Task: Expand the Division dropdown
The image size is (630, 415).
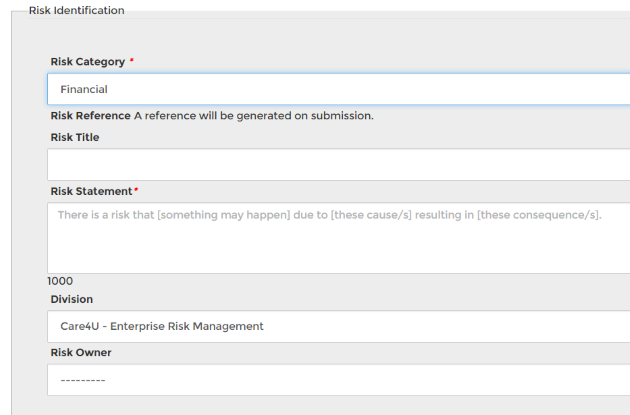Action: click(338, 326)
